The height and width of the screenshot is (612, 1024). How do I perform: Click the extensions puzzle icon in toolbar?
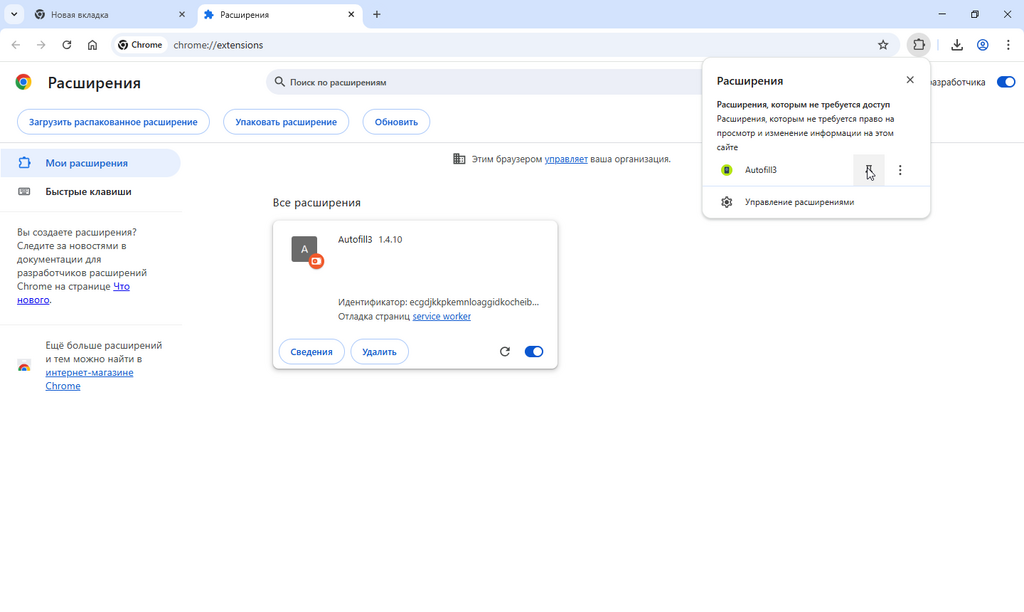(918, 45)
